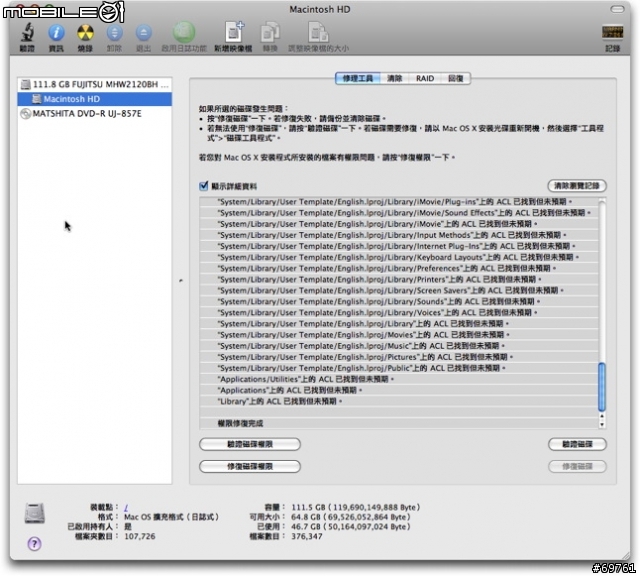Click the 權限修復完成 completion log line
640x576 pixels.
pyautogui.click(x=399, y=423)
